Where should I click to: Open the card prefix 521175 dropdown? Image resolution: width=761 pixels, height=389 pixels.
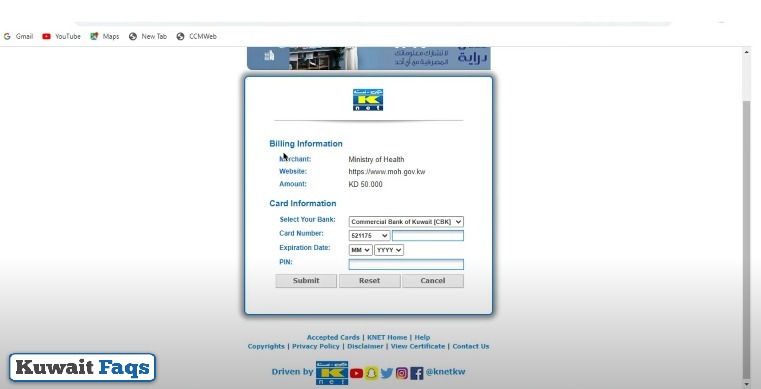pos(369,236)
